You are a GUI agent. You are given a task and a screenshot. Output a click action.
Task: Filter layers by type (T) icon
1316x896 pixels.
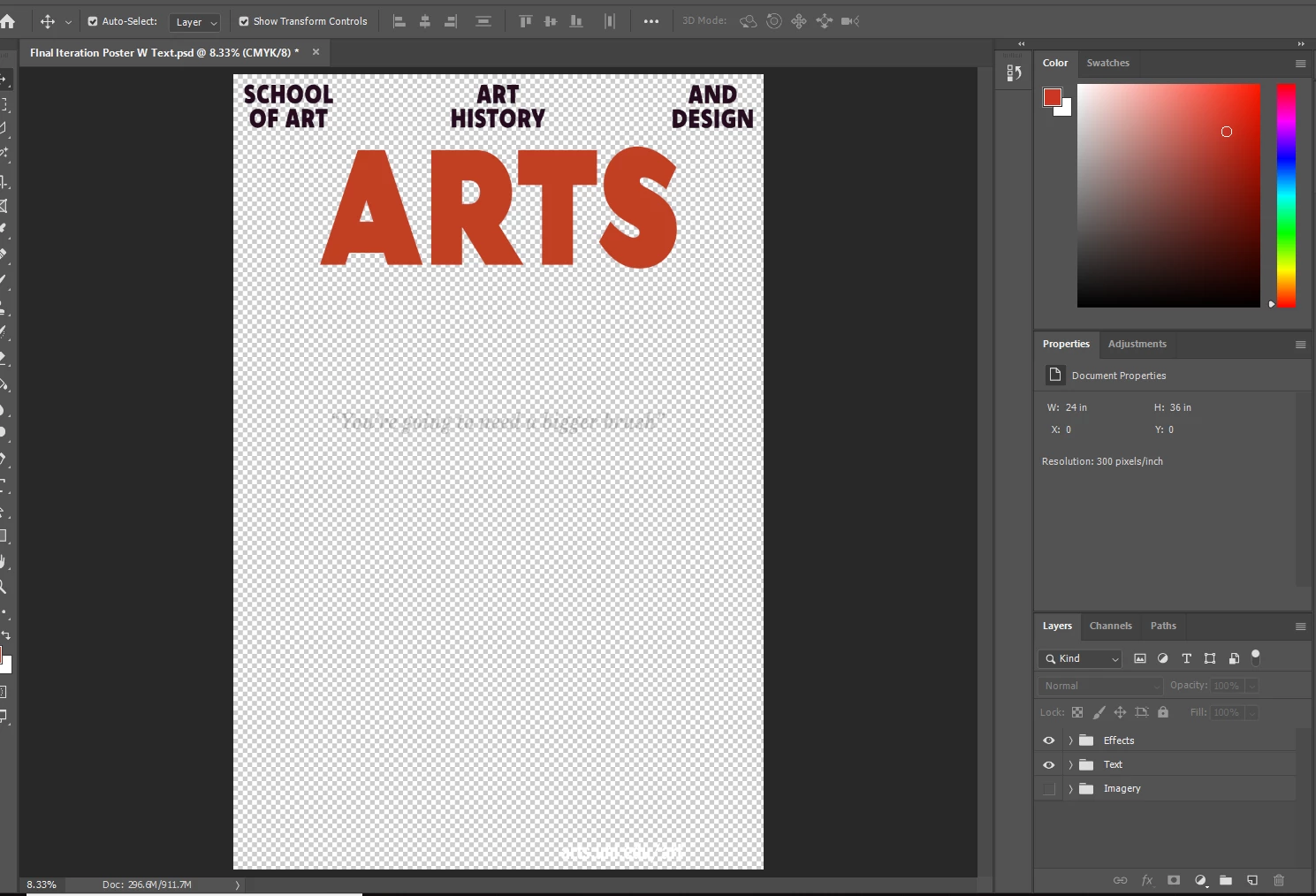pyautogui.click(x=1186, y=658)
